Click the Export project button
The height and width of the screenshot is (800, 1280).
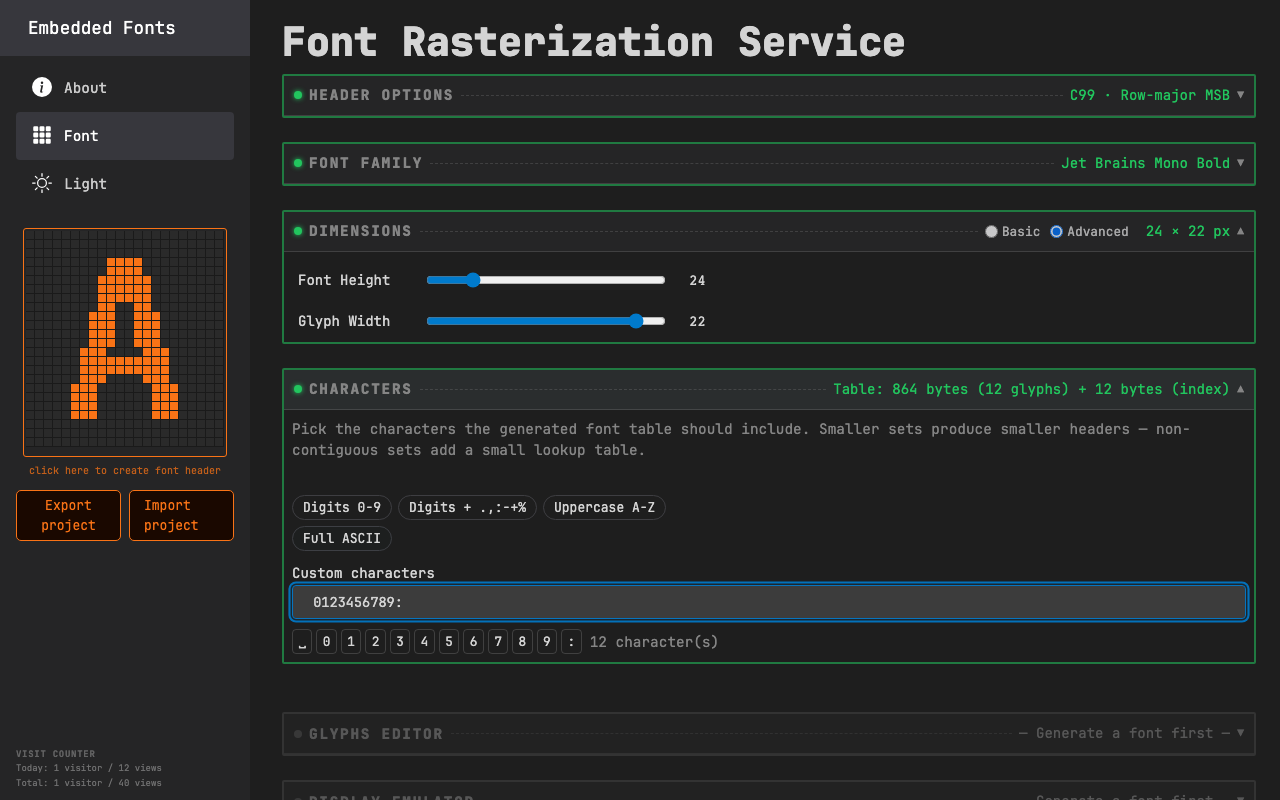[x=68, y=515]
